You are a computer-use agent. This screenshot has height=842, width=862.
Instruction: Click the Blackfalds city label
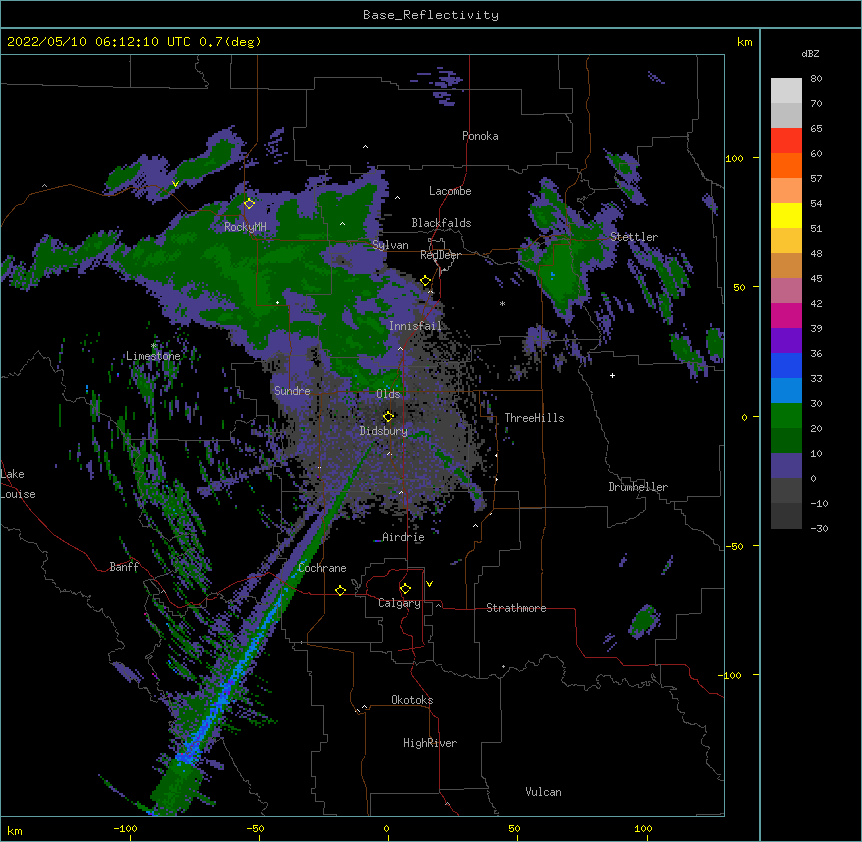(441, 223)
